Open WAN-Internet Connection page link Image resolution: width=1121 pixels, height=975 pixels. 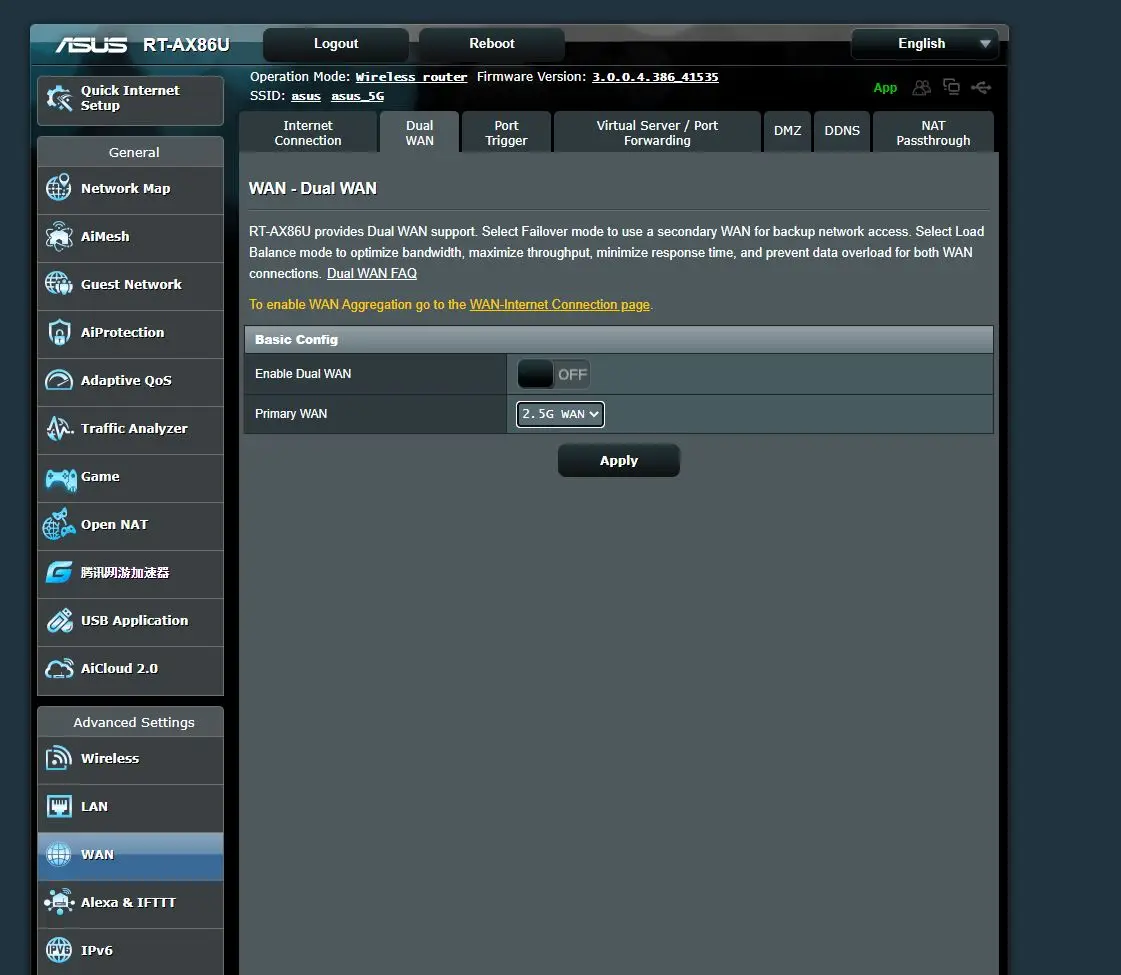coord(560,305)
